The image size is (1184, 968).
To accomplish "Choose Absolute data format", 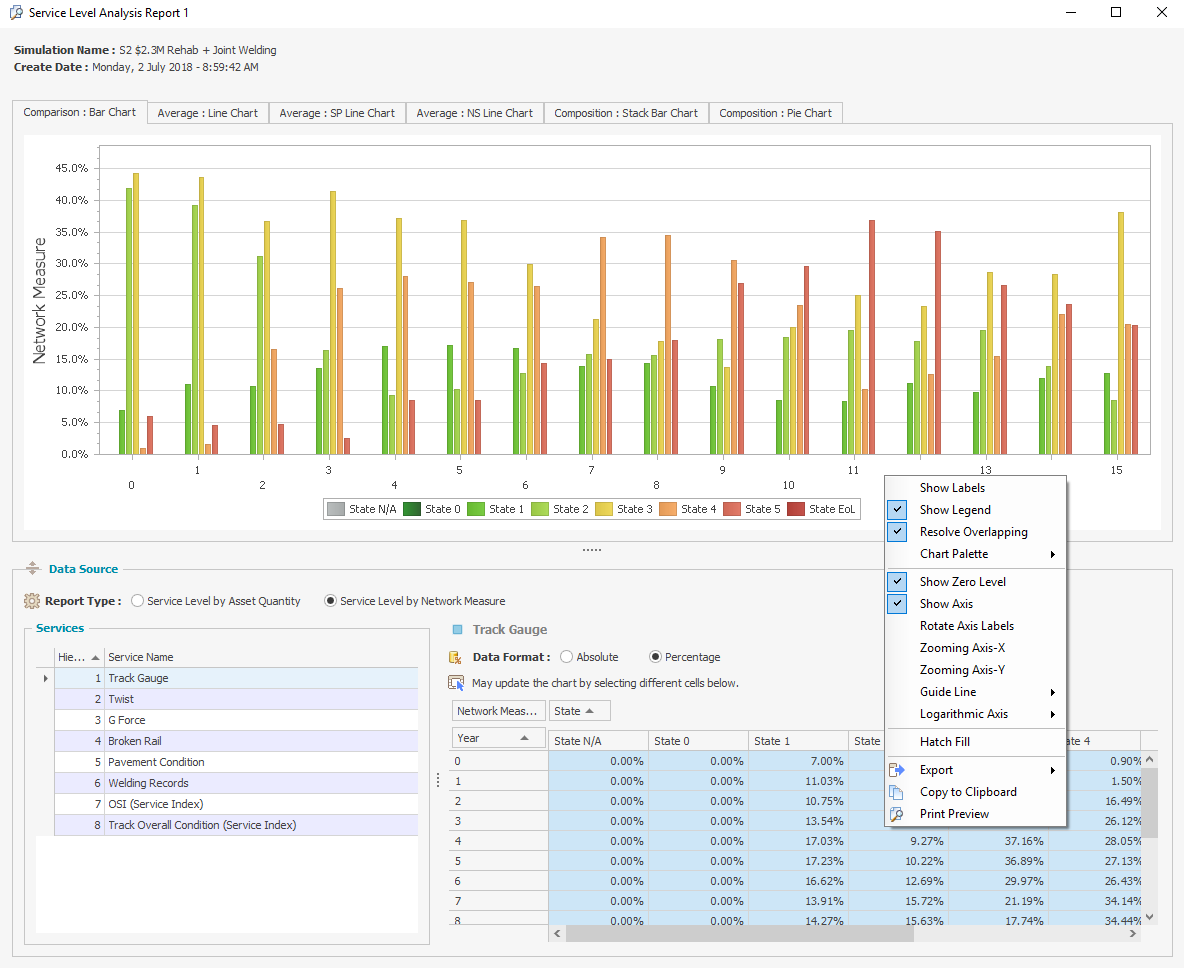I will (x=567, y=657).
